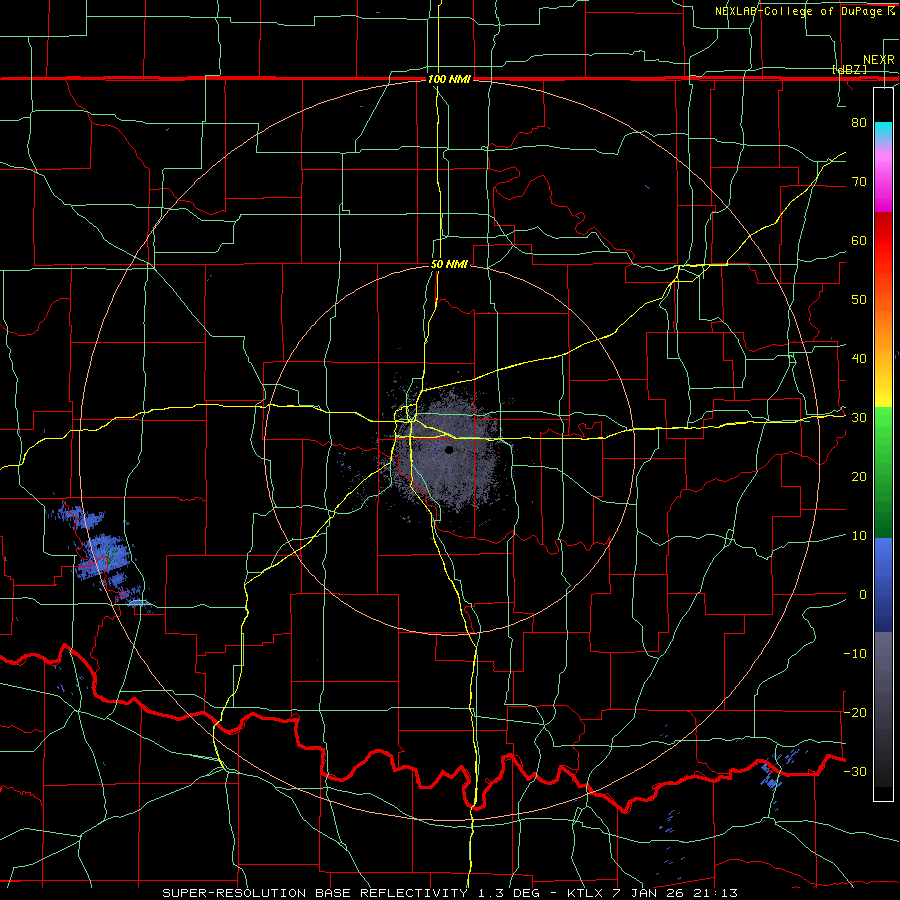Screen dimensions: 900x900
Task: Select the 30 value on the dBZ scale
Action: [x=859, y=418]
